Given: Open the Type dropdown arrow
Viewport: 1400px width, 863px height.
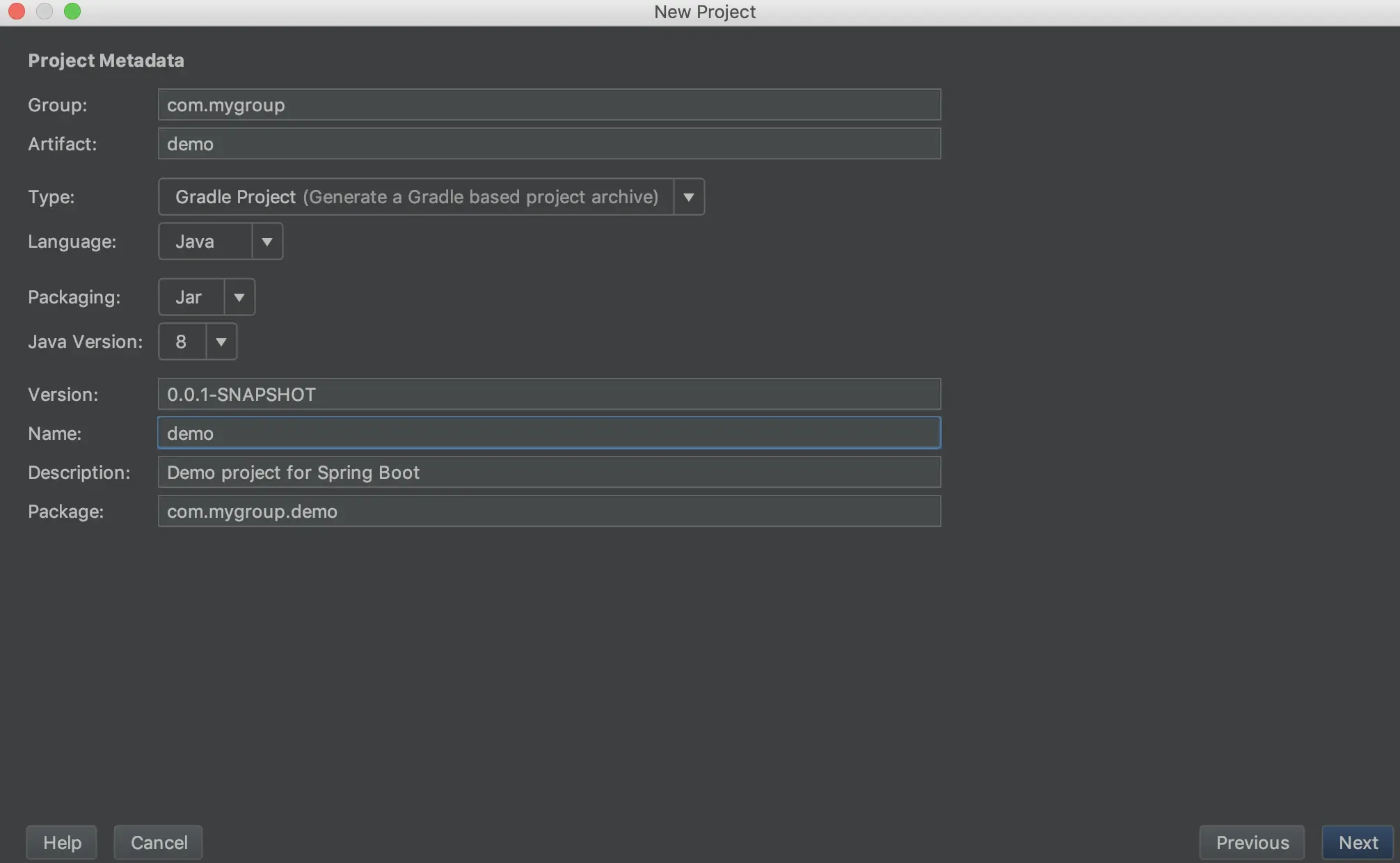Looking at the screenshot, I should pyautogui.click(x=688, y=197).
